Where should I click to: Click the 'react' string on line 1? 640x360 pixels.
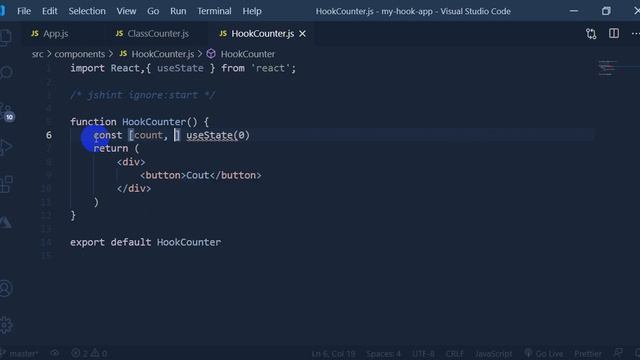270,68
